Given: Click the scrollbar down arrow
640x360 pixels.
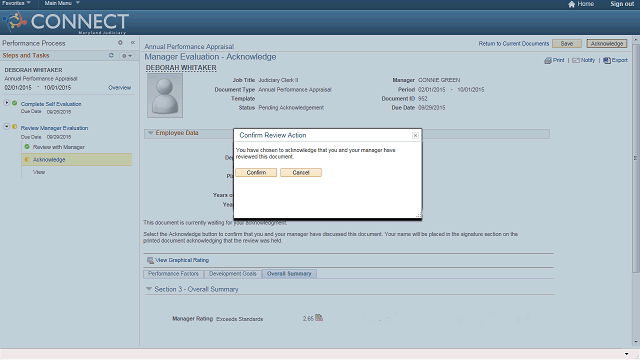Looking at the screenshot, I should 635,342.
